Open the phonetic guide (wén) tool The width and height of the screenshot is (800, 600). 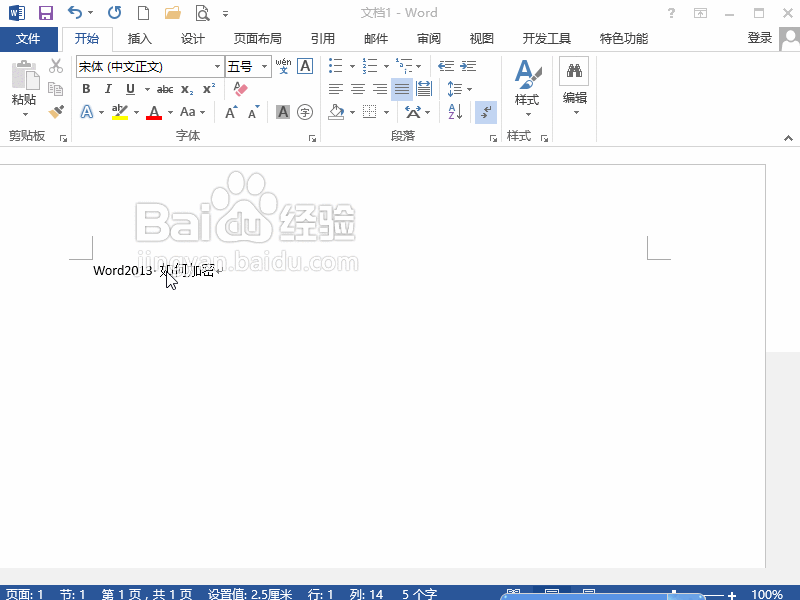point(283,66)
